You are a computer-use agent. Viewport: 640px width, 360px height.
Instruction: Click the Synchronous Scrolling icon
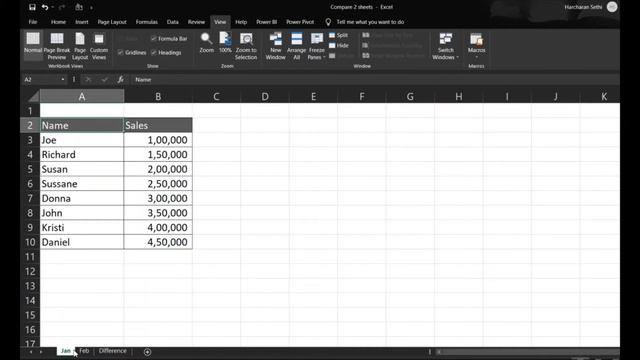pos(366,46)
